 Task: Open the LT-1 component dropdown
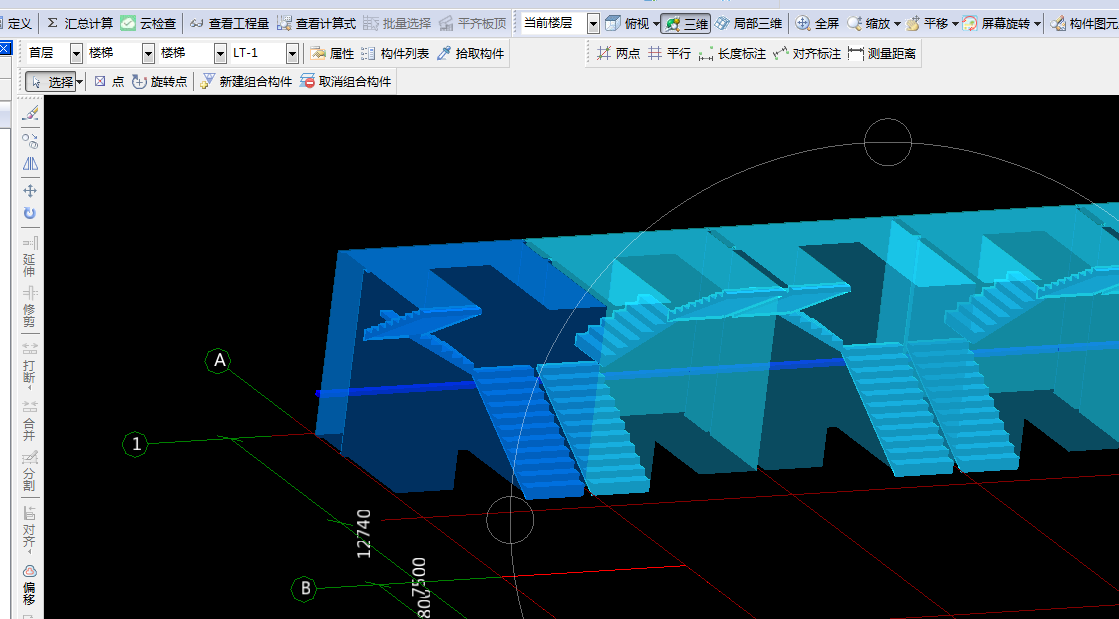[x=293, y=54]
